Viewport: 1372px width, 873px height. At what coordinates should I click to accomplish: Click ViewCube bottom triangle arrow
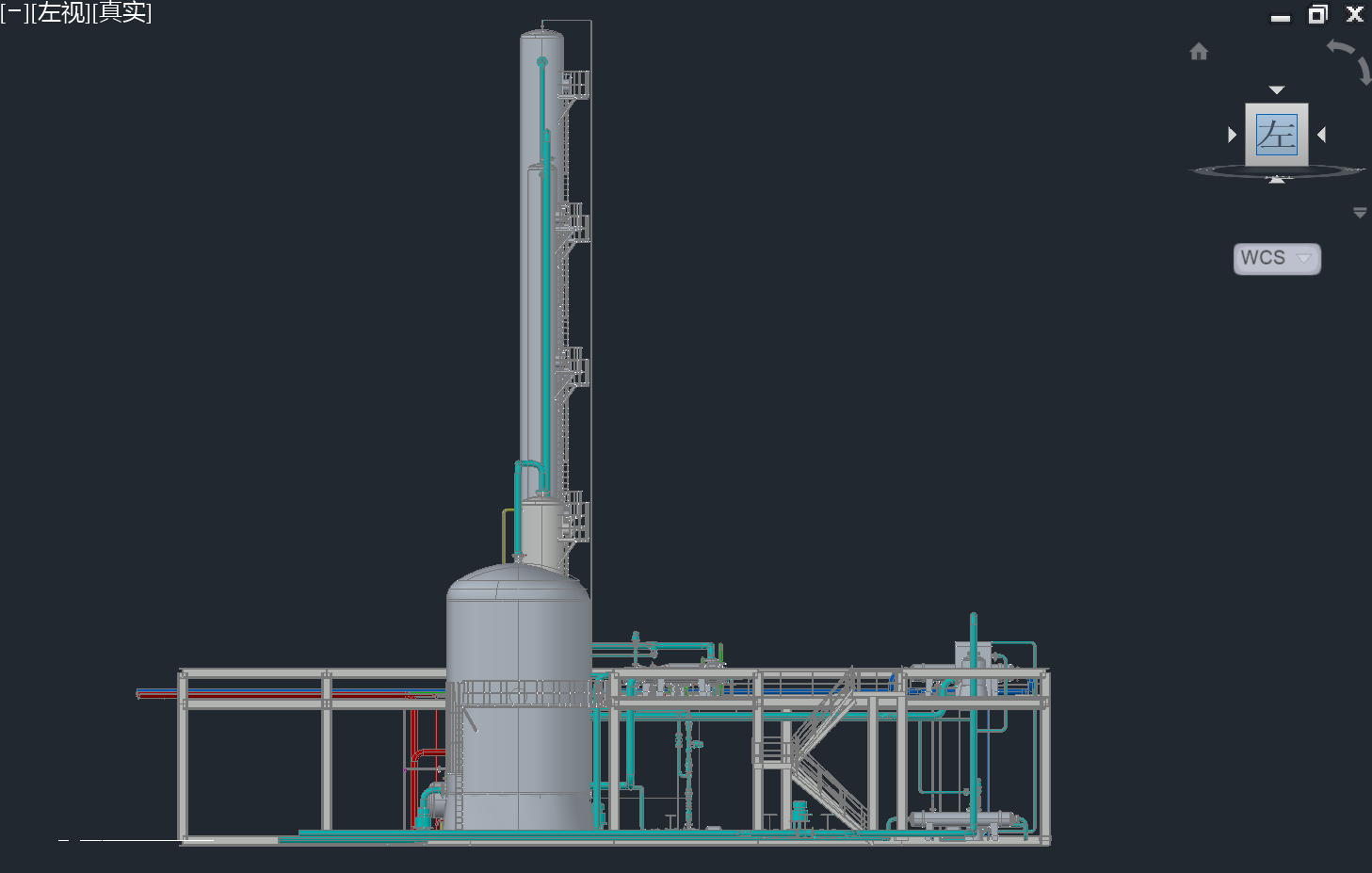click(x=1277, y=179)
